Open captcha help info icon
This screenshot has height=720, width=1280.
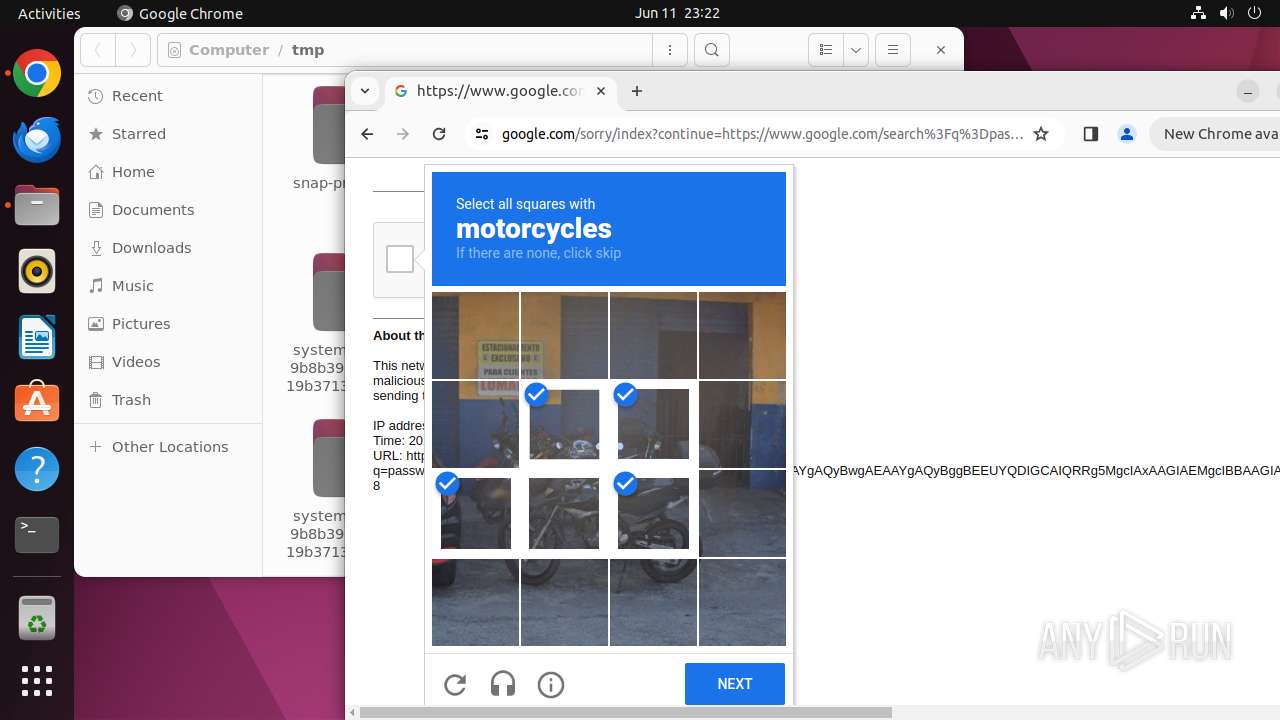(551, 684)
